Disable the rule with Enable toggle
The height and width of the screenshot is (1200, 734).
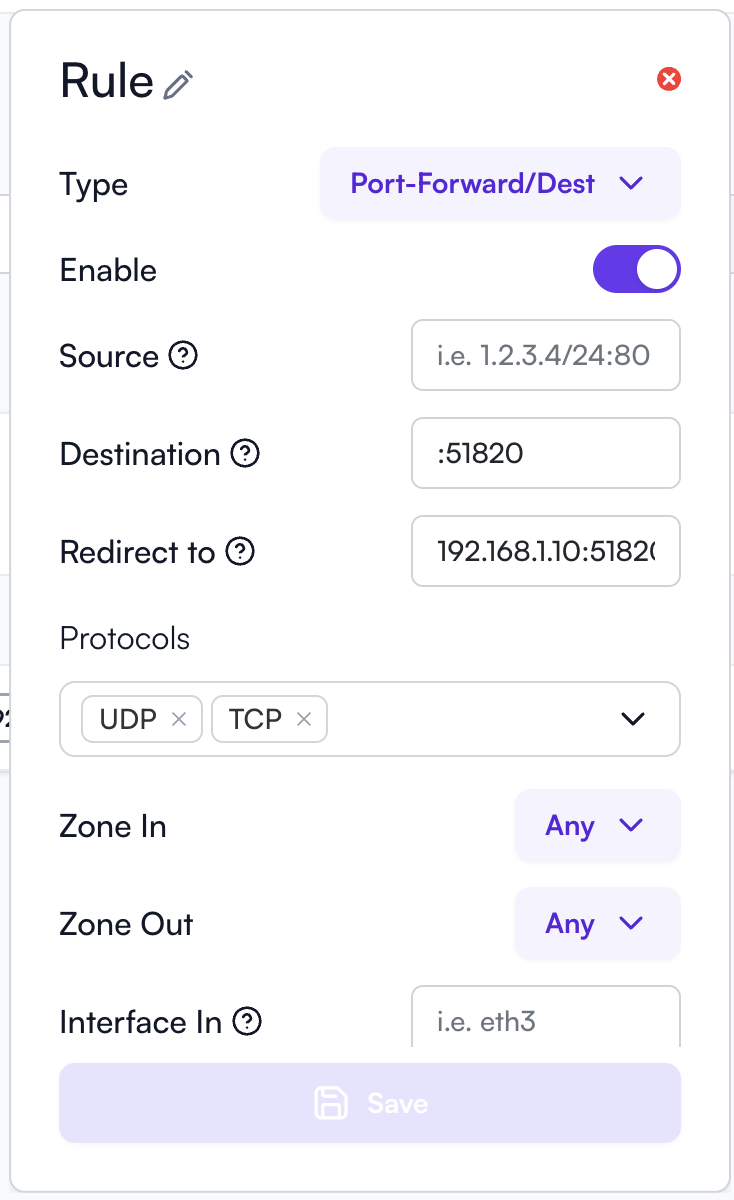[x=637, y=270]
